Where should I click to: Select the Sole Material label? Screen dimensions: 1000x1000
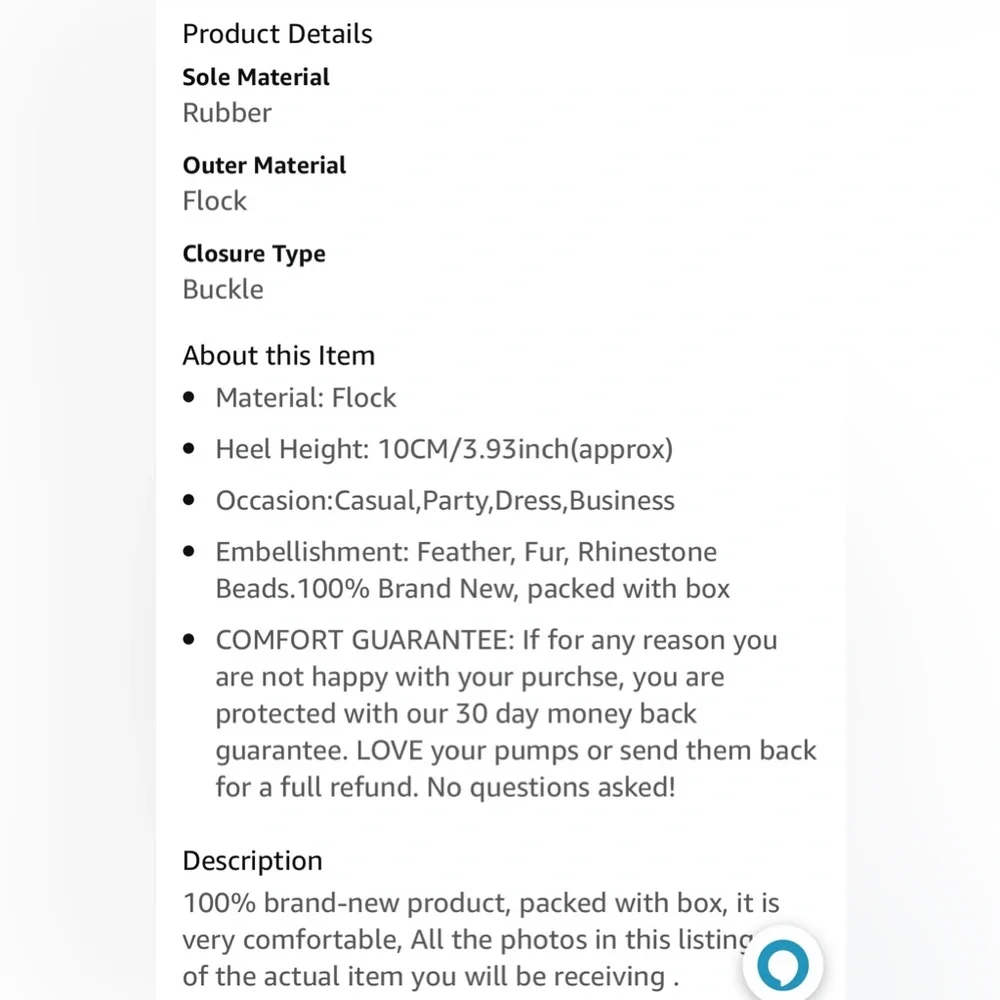pyautogui.click(x=256, y=77)
